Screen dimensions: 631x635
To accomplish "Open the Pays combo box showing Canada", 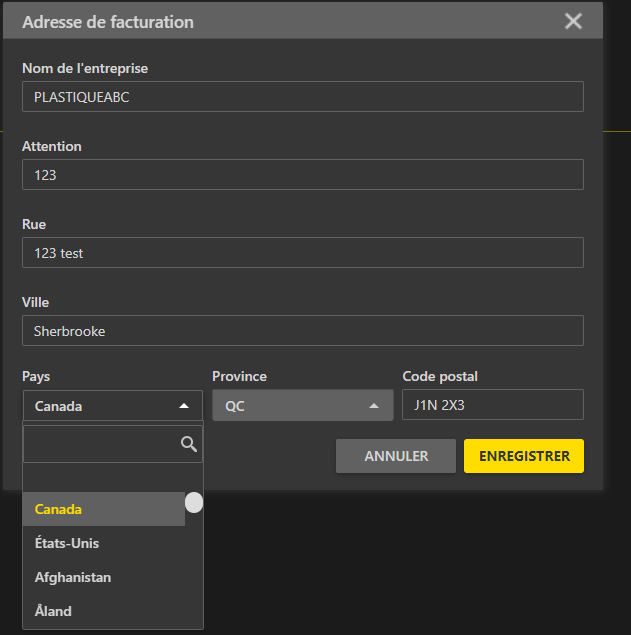I will [113, 405].
